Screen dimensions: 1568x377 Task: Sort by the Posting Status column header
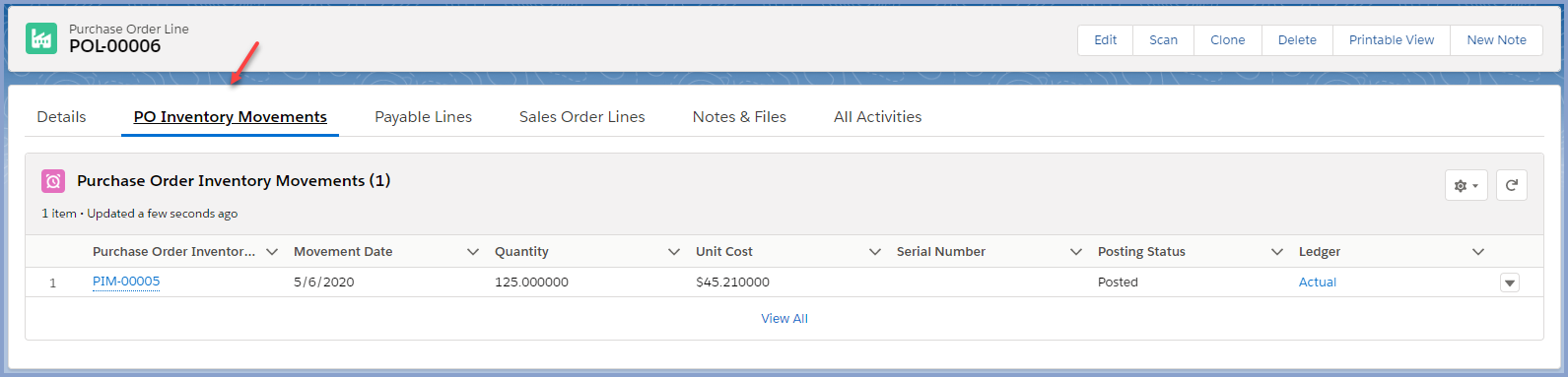pos(1141,252)
